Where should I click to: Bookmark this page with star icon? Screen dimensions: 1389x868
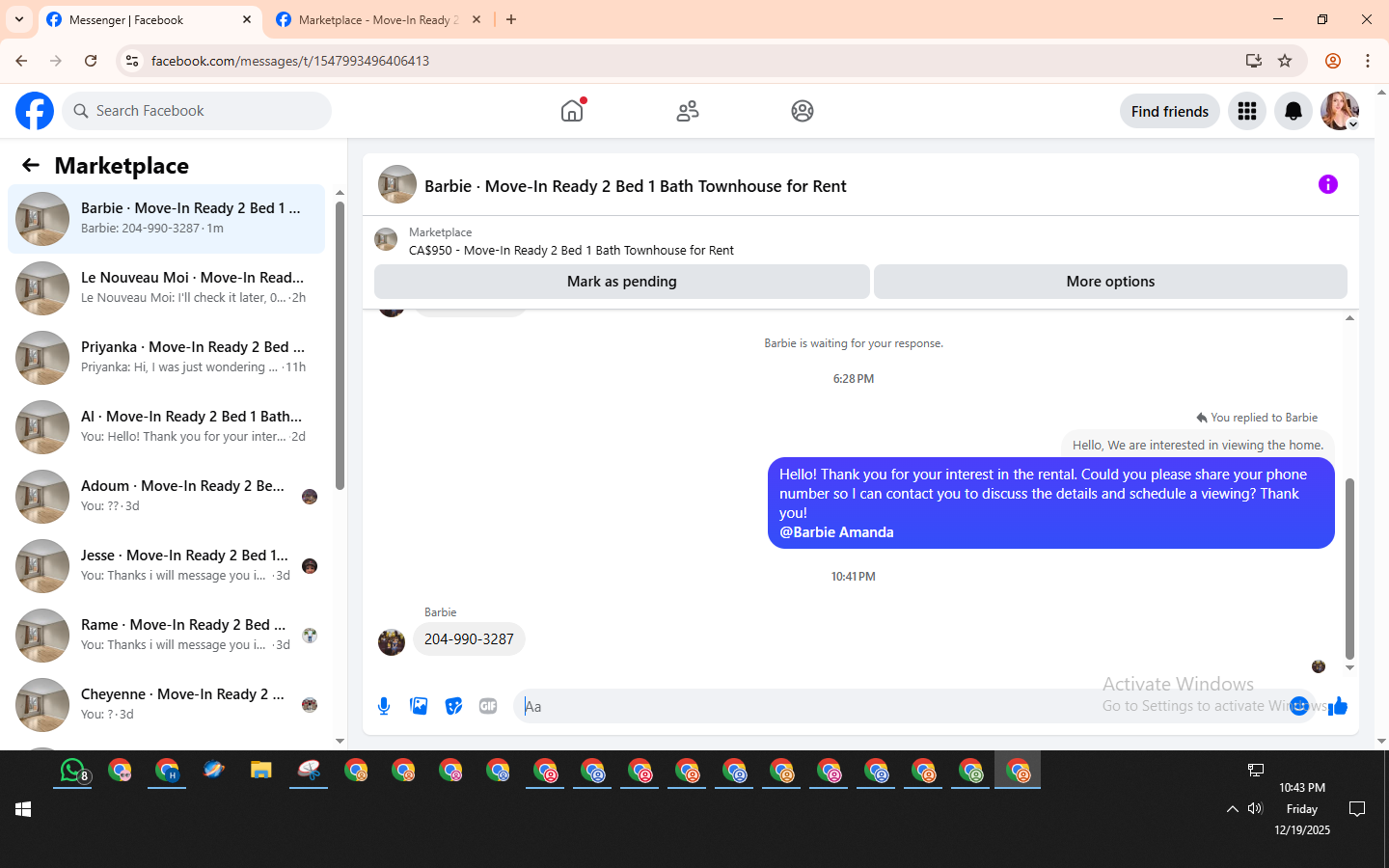click(x=1285, y=61)
